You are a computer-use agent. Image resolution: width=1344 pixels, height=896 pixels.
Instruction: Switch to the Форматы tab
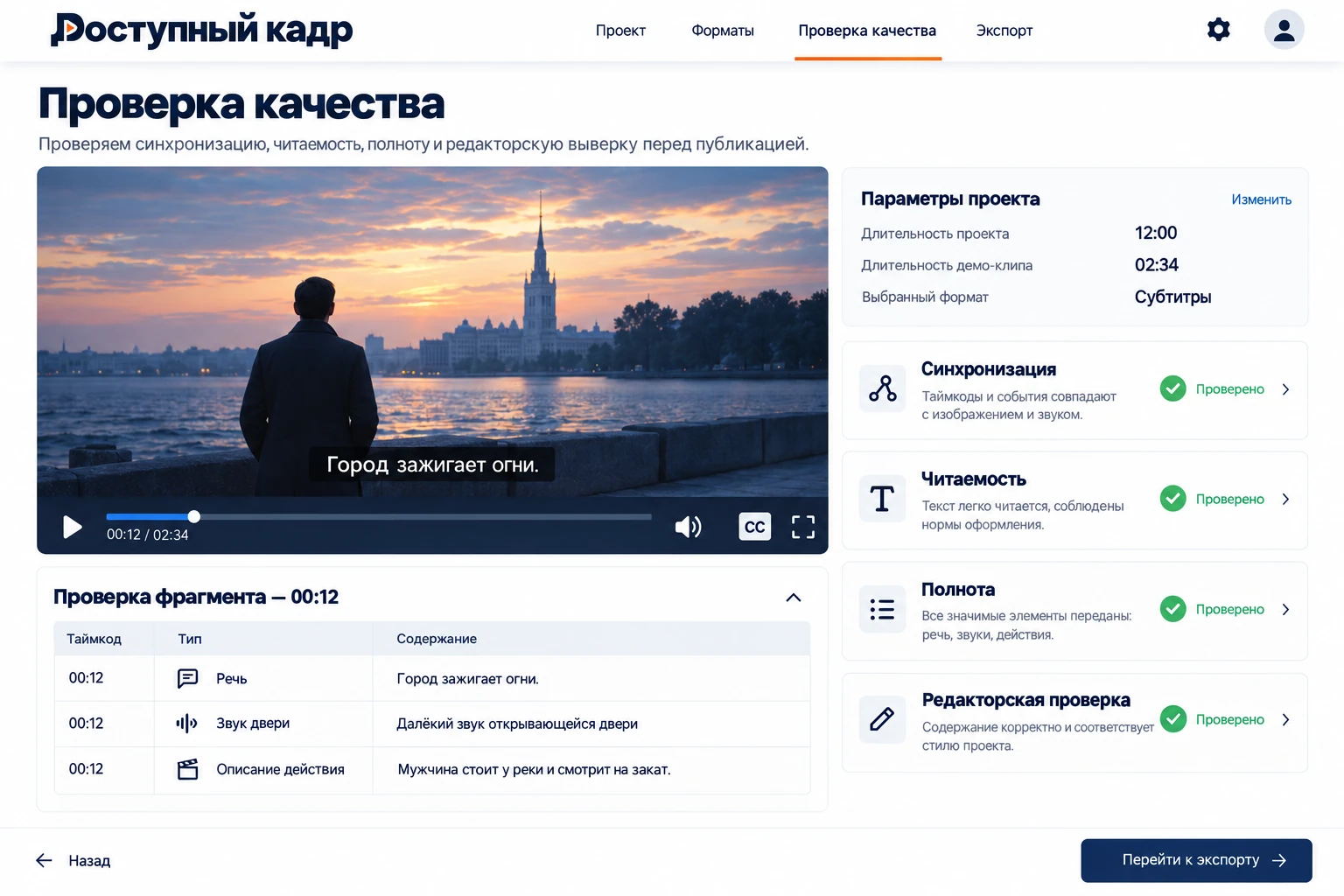click(x=723, y=31)
